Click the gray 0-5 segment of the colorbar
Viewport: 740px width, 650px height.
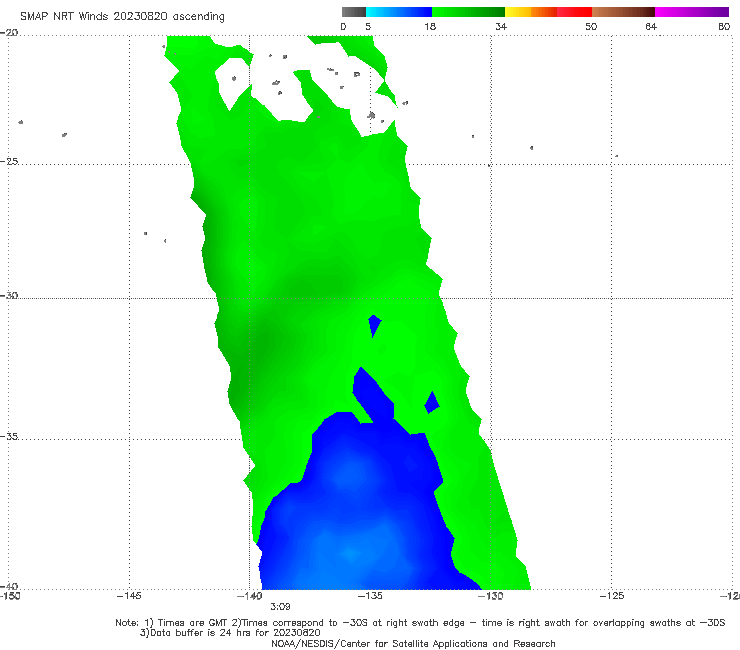353,12
